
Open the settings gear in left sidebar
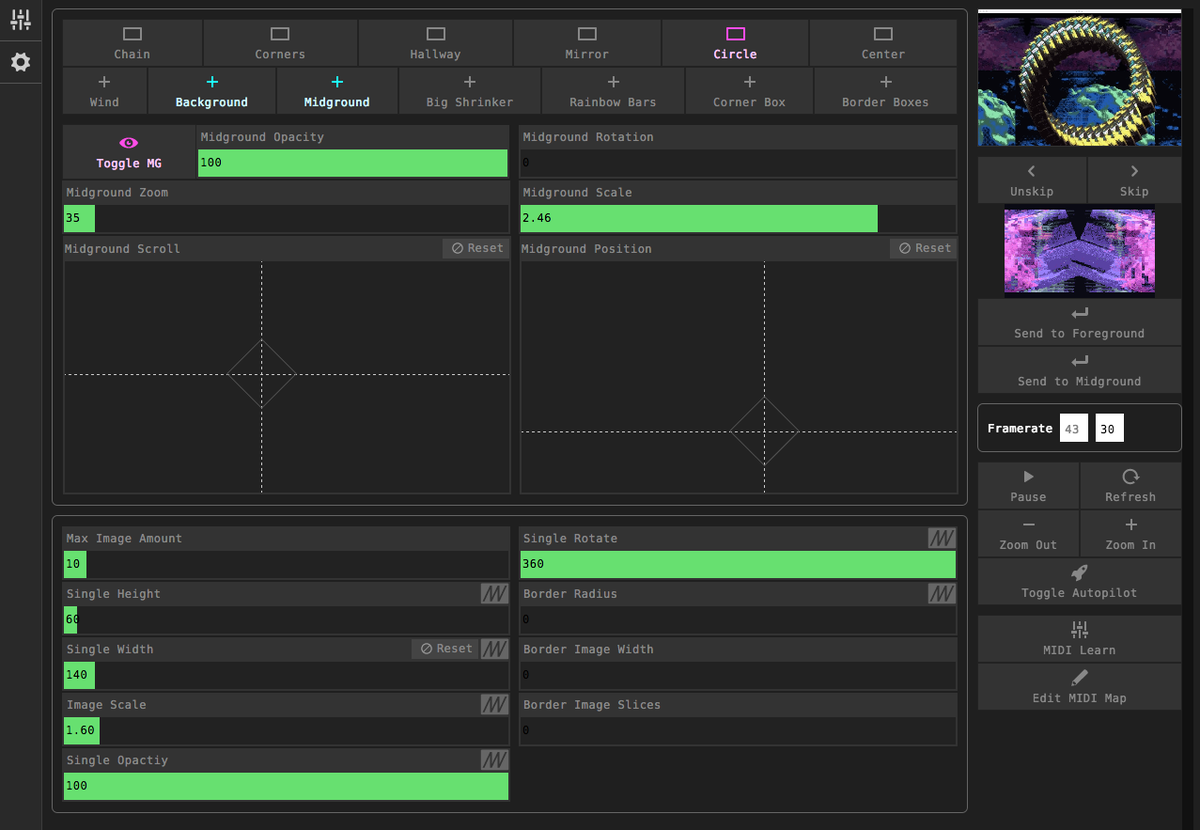pos(21,62)
